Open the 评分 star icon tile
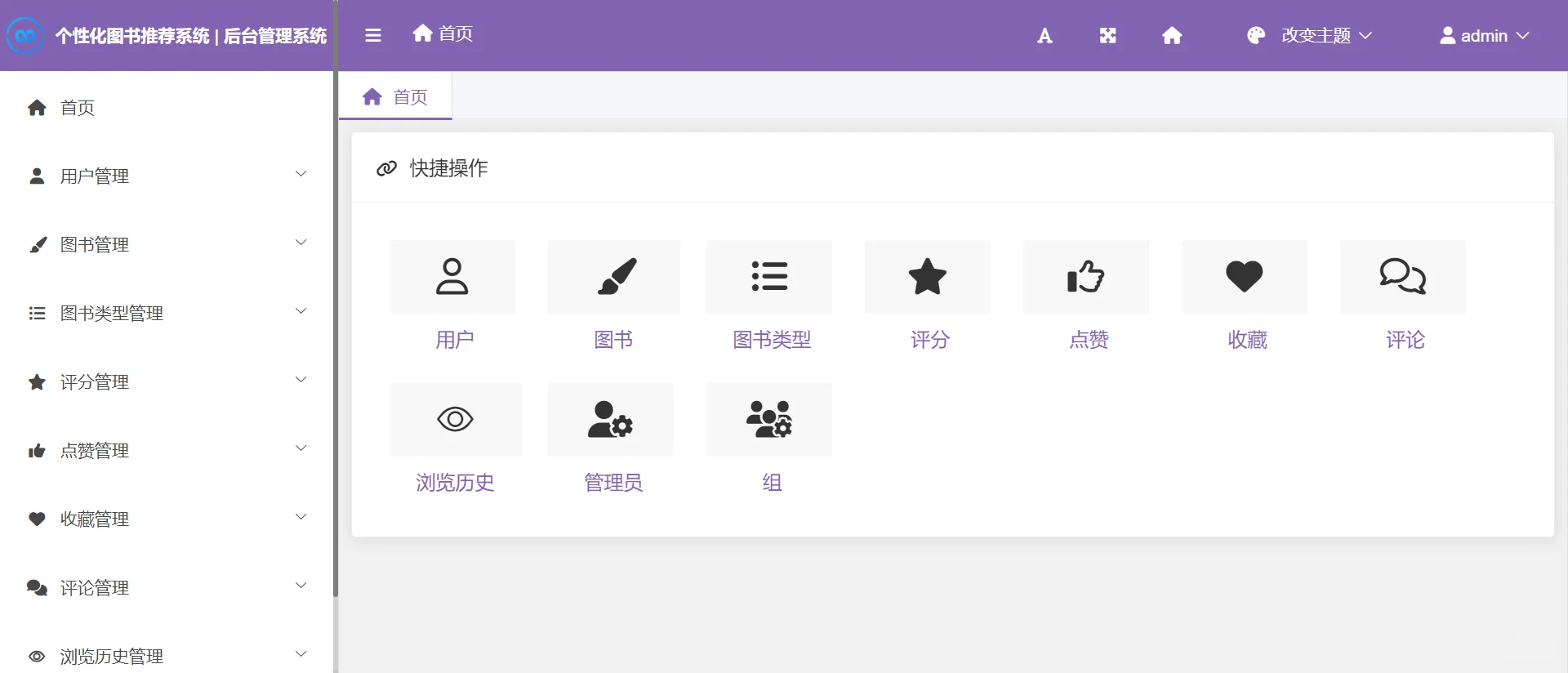 [928, 276]
